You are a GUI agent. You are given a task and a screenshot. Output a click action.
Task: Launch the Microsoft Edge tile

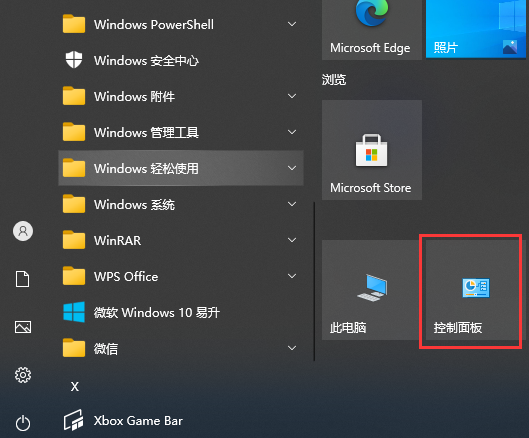coord(372,30)
